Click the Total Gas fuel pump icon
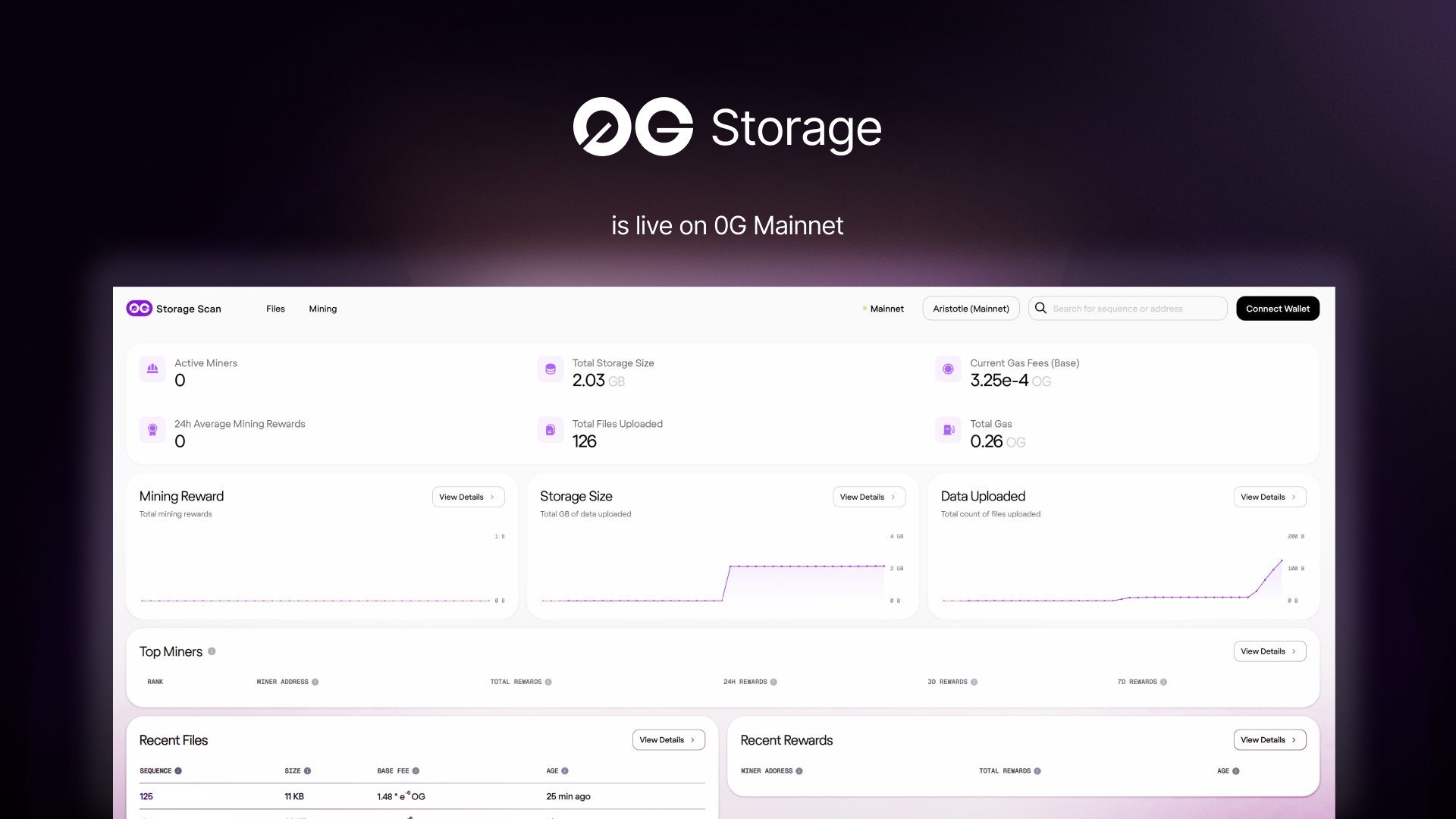This screenshot has height=819, width=1456. pyautogui.click(x=948, y=429)
